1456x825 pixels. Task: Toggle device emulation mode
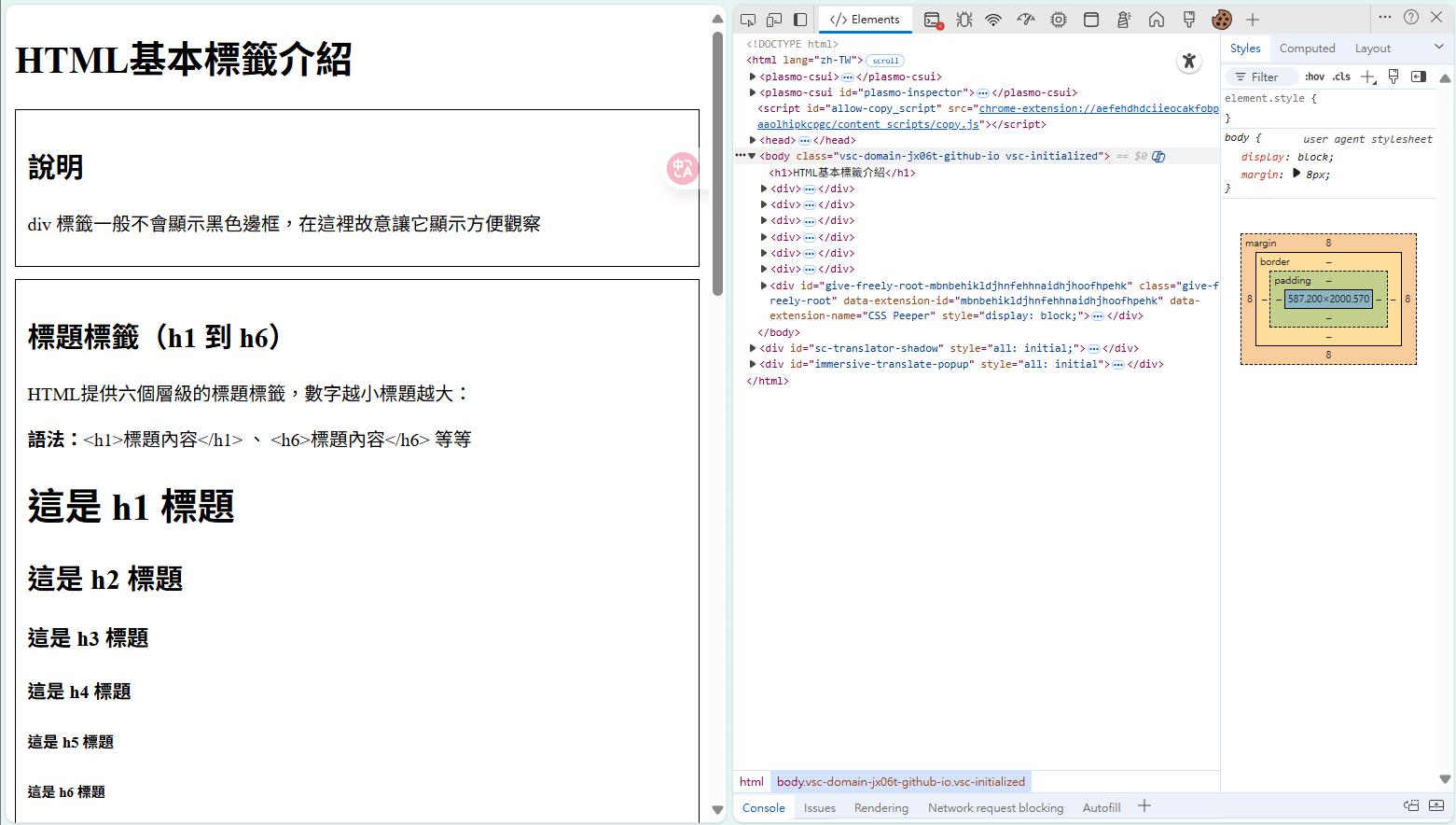[x=774, y=20]
